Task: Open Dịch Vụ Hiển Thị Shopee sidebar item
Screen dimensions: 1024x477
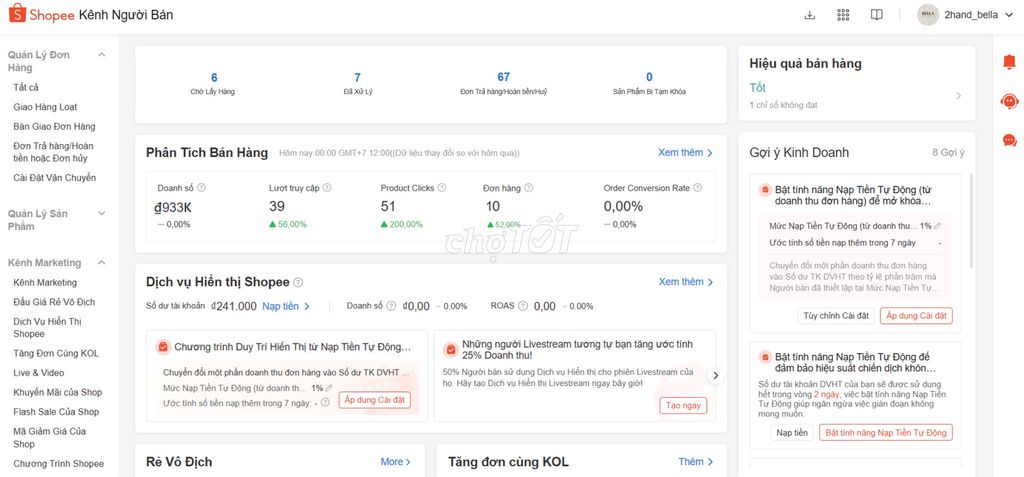Action: click(x=48, y=328)
